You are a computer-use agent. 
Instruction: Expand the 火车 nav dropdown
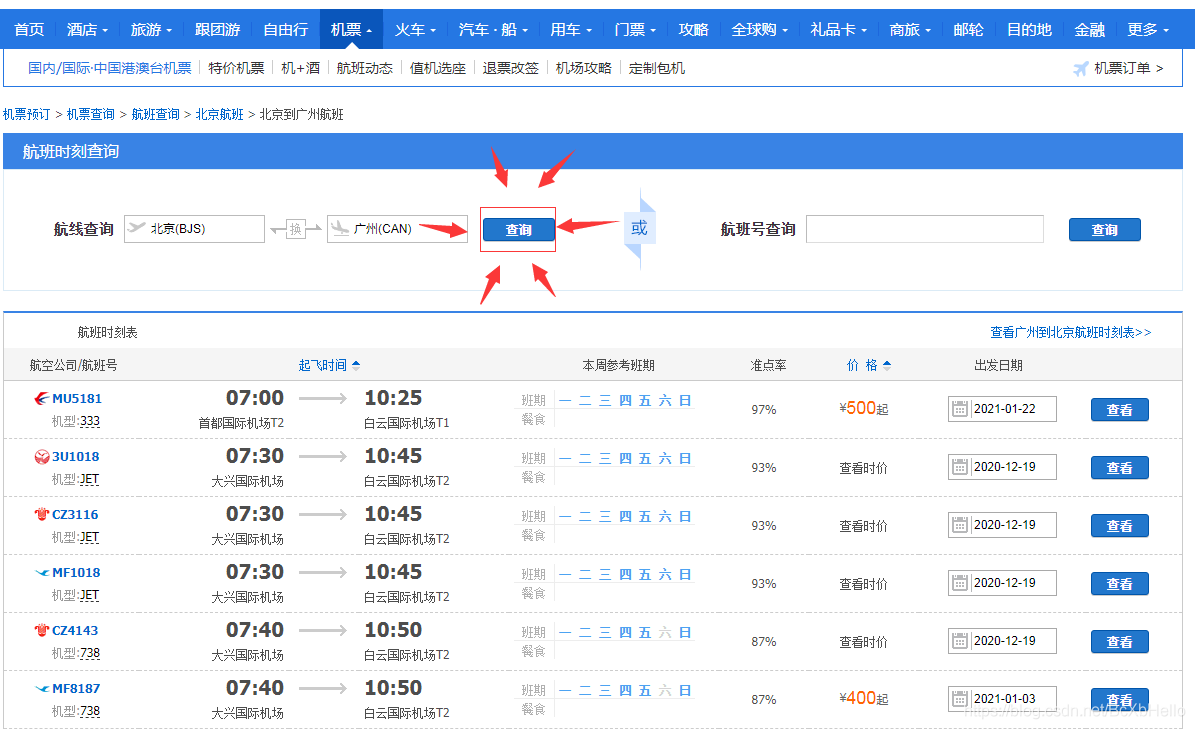pyautogui.click(x=415, y=30)
